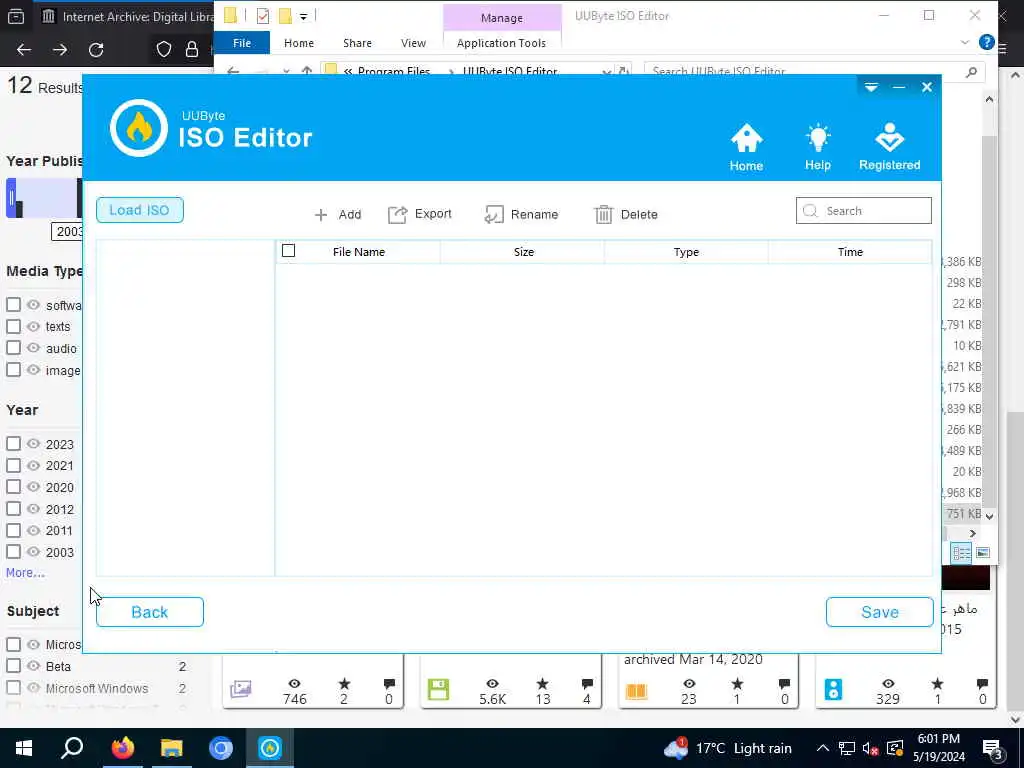Click the UUByte flame logo
Screen dimensions: 1024x768
(x=138, y=128)
